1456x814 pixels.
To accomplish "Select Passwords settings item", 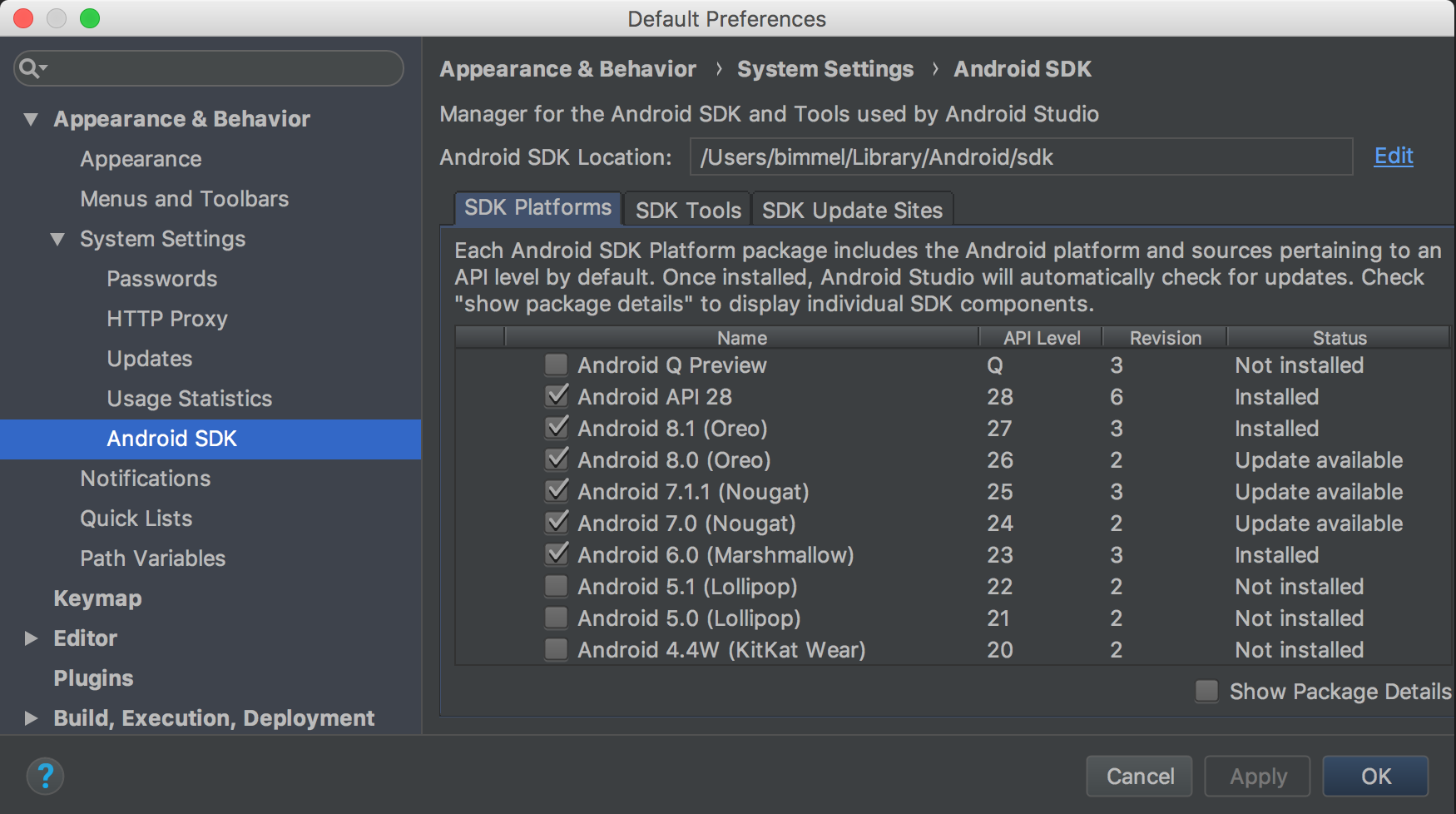I will click(161, 279).
